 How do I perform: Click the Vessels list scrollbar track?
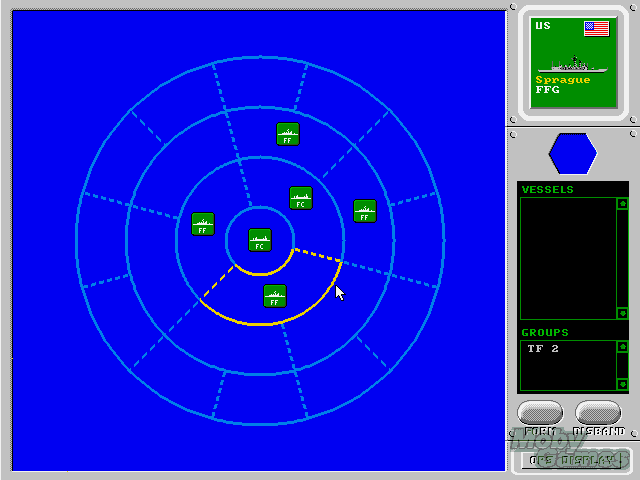pyautogui.click(x=622, y=258)
